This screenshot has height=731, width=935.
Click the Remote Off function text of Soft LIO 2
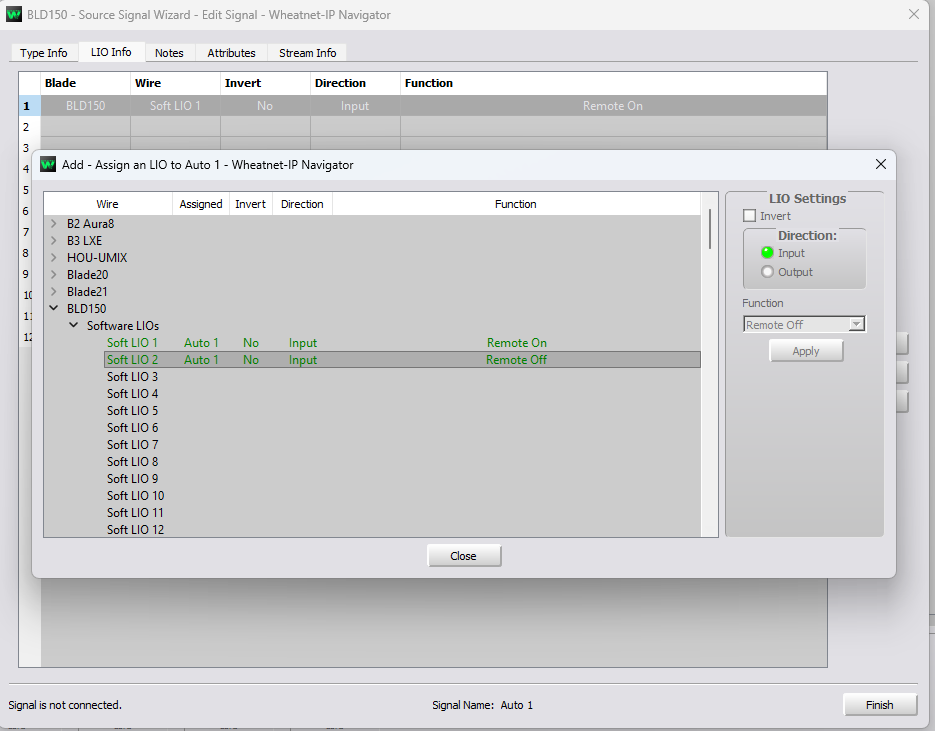(x=516, y=360)
